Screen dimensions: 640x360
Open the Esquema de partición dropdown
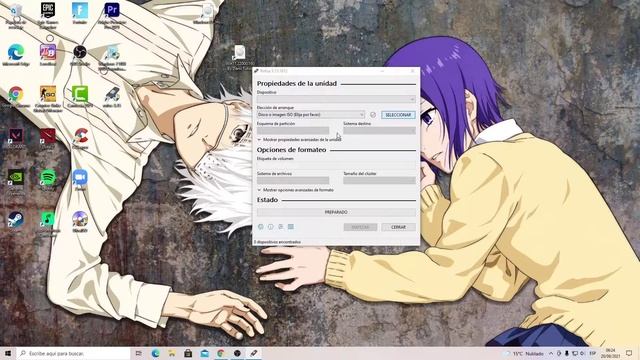tap(293, 131)
